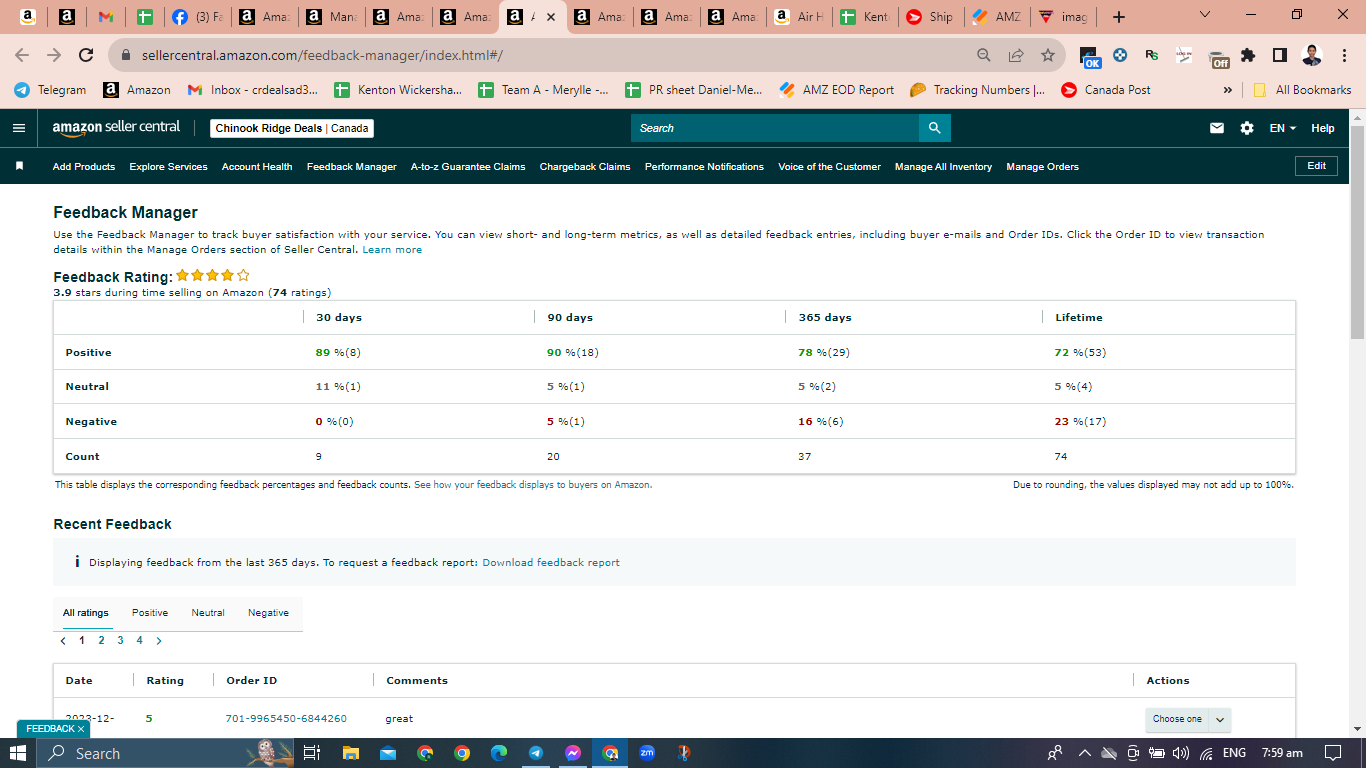The width and height of the screenshot is (1366, 768).
Task: Open Zoom from the taskbar
Action: (x=647, y=753)
